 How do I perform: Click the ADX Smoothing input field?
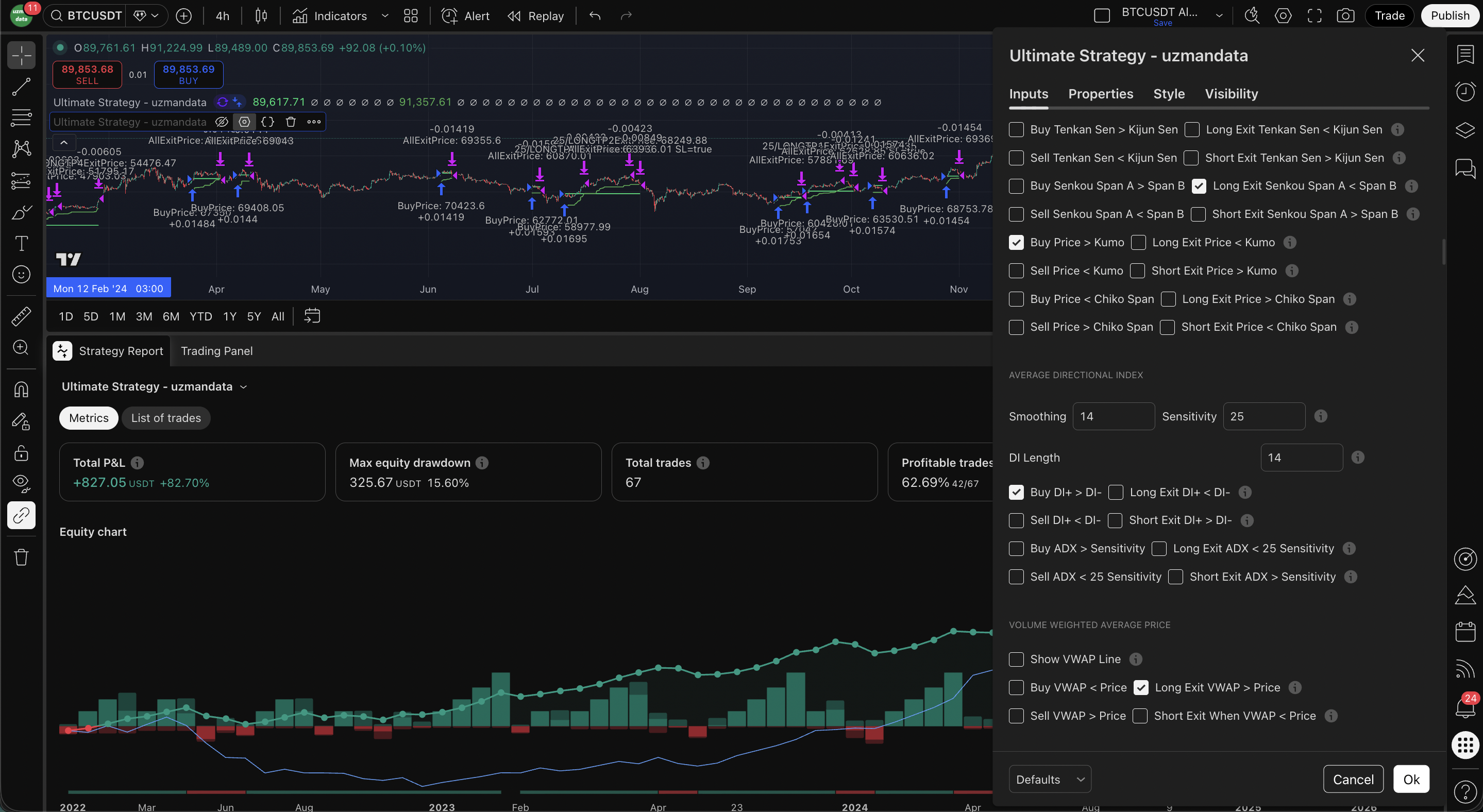click(x=1113, y=416)
